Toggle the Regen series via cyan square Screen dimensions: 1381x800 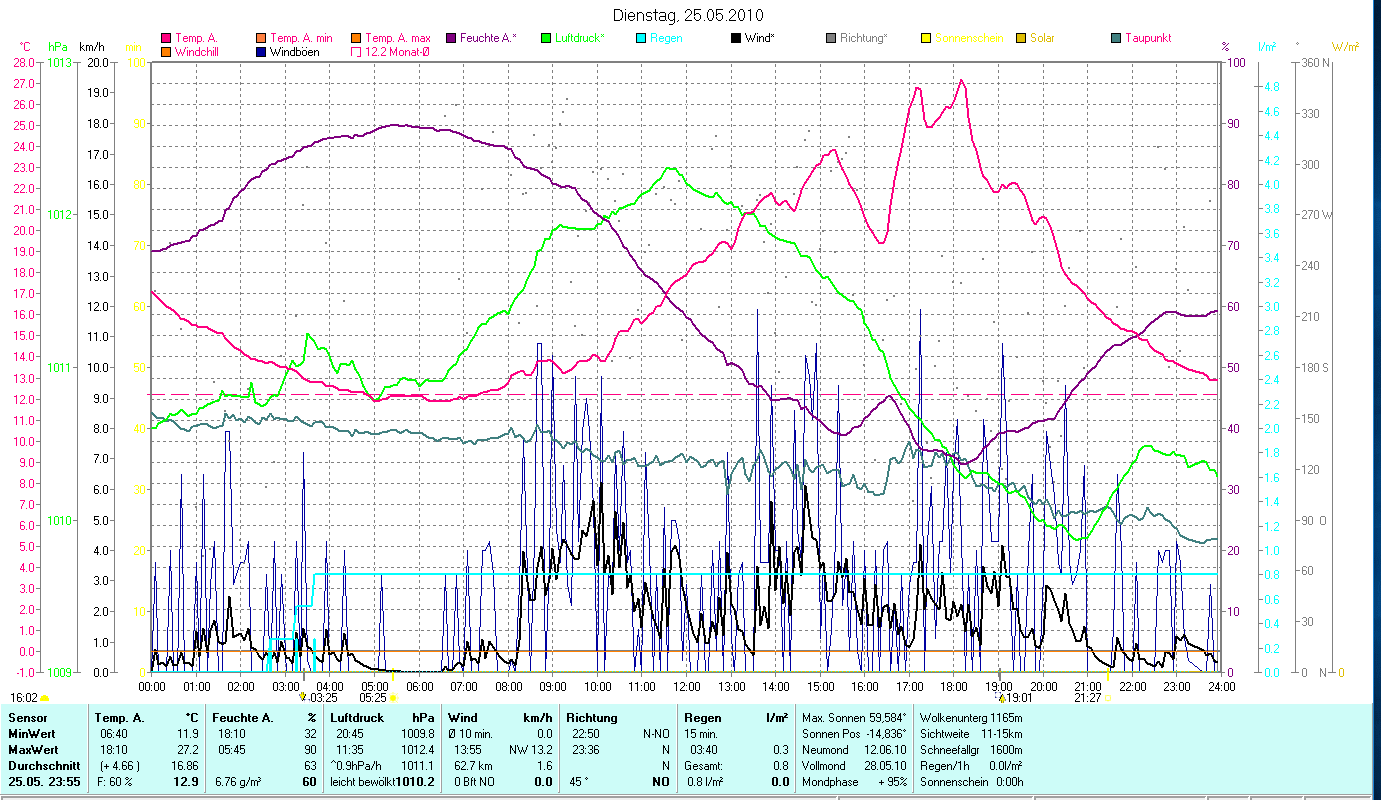click(x=641, y=38)
